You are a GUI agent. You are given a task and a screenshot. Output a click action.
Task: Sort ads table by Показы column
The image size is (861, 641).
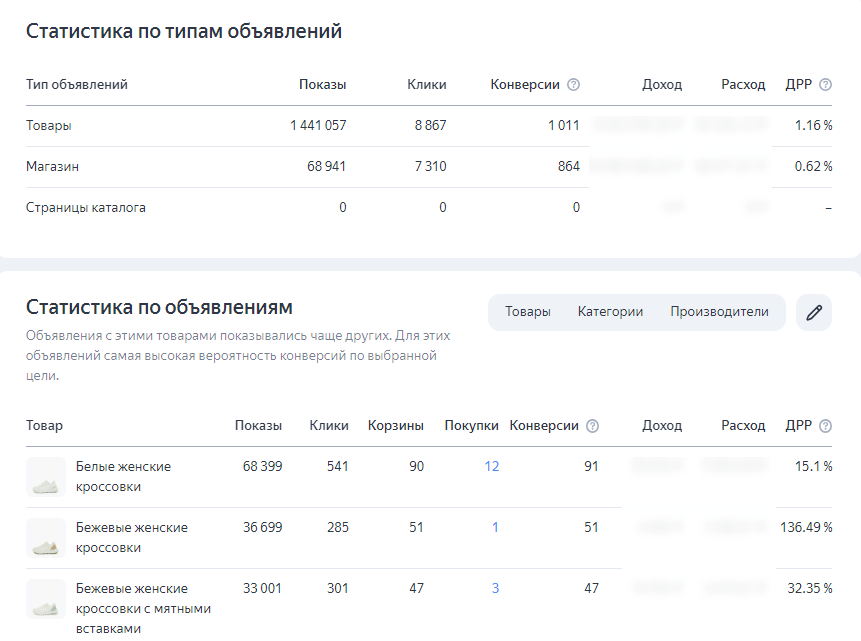coord(258,426)
